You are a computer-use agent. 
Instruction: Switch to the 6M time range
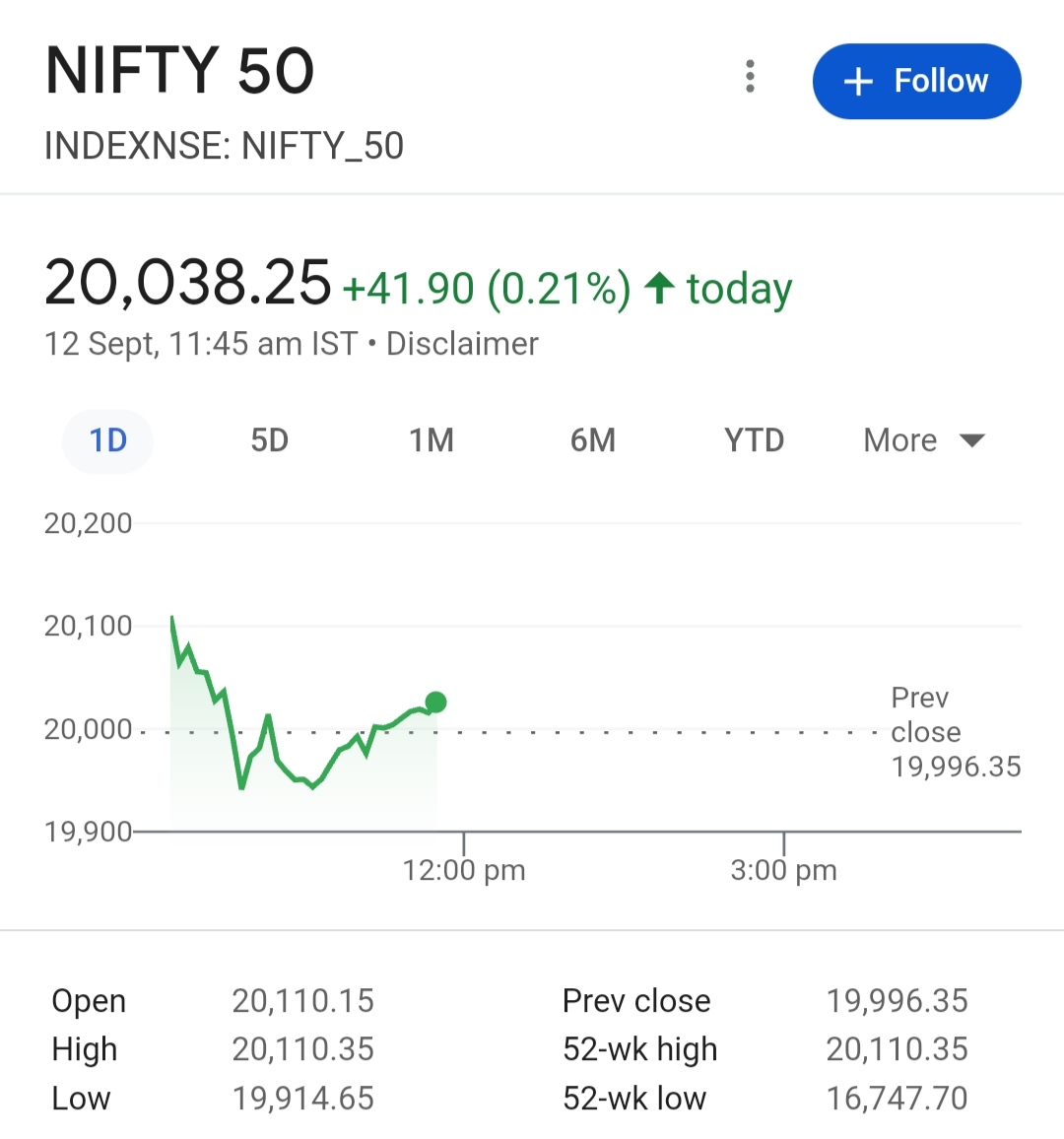click(593, 441)
